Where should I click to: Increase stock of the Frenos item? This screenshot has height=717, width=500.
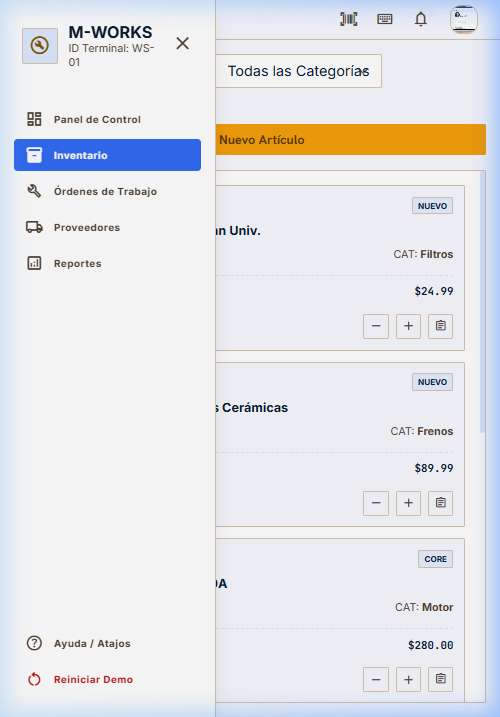coord(409,503)
